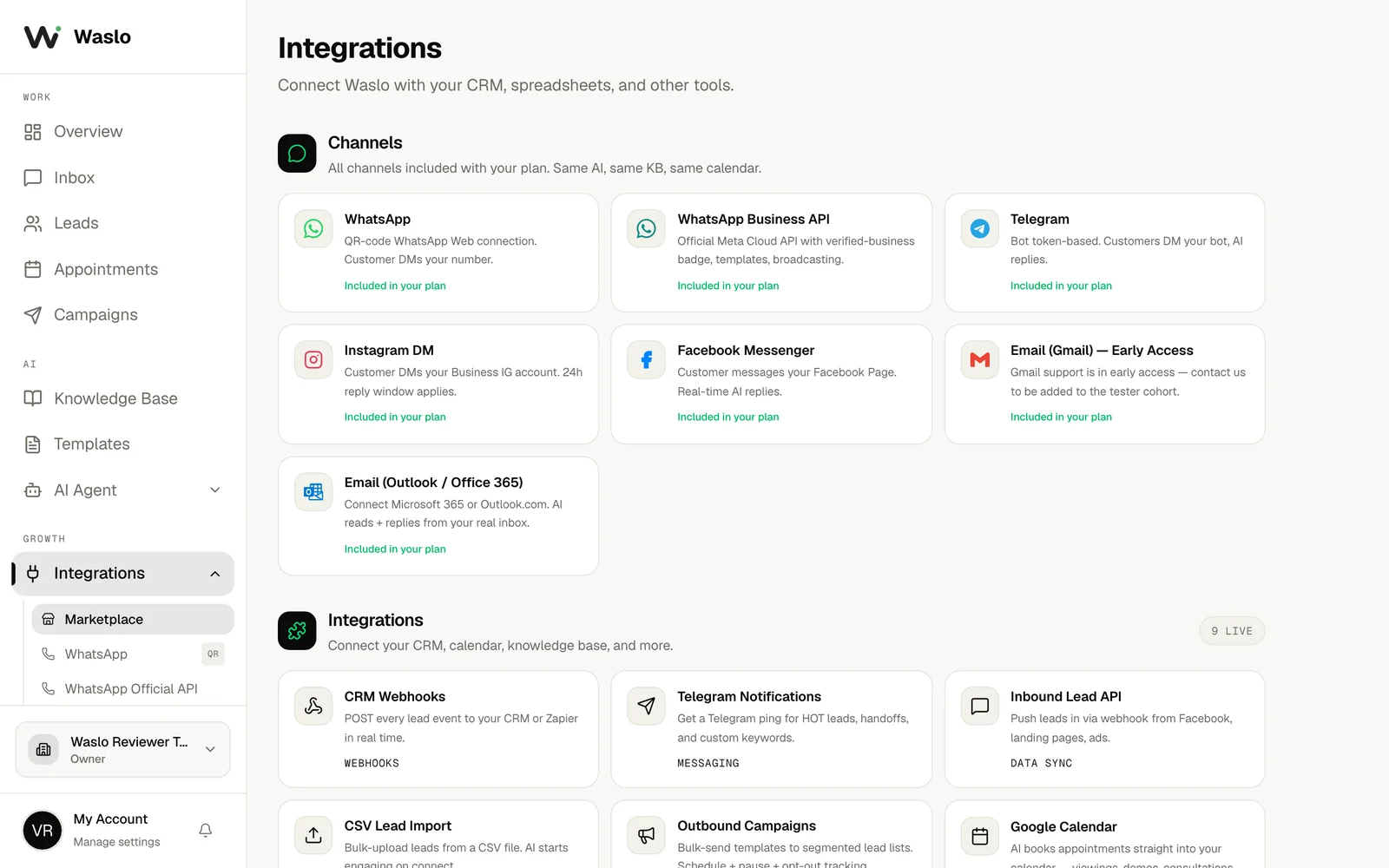
Task: Open Facebook Messenger card title
Action: pos(746,351)
